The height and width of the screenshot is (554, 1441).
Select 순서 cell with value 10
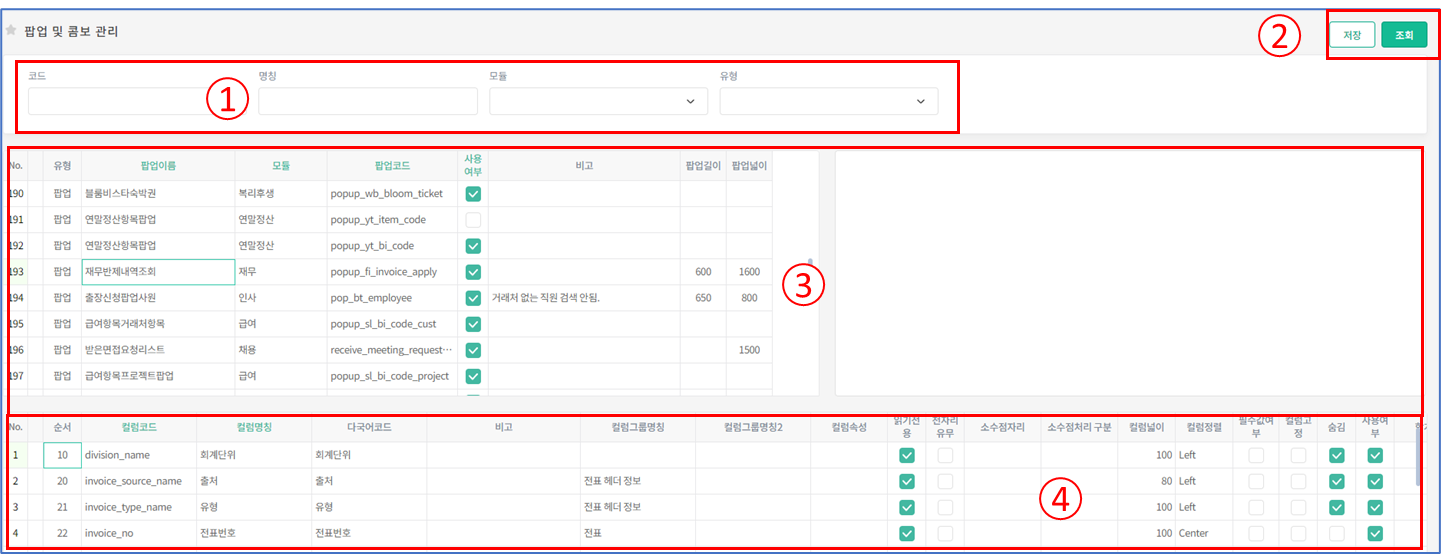tap(62, 455)
